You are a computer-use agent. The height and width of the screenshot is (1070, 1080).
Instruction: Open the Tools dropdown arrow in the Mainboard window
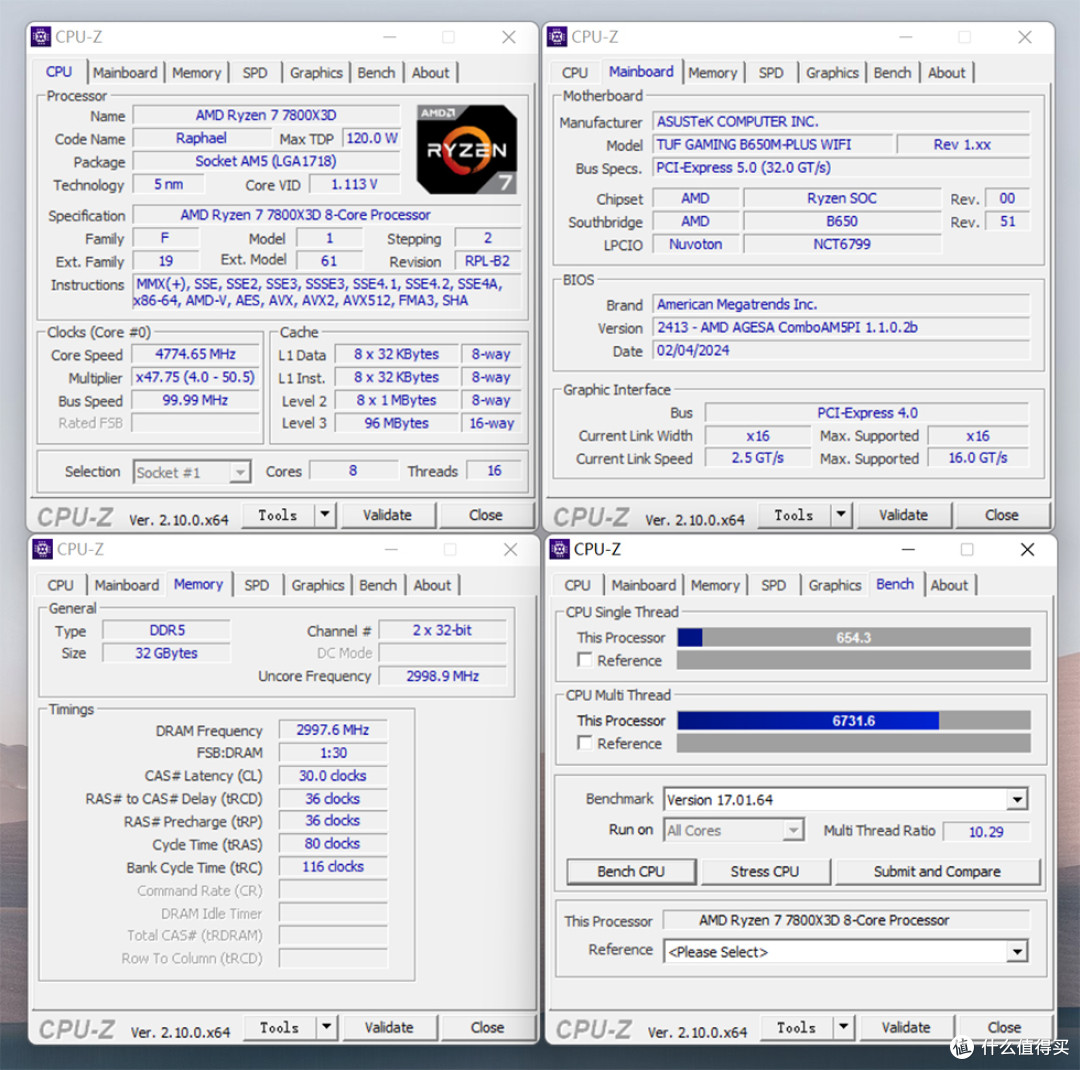coord(840,515)
